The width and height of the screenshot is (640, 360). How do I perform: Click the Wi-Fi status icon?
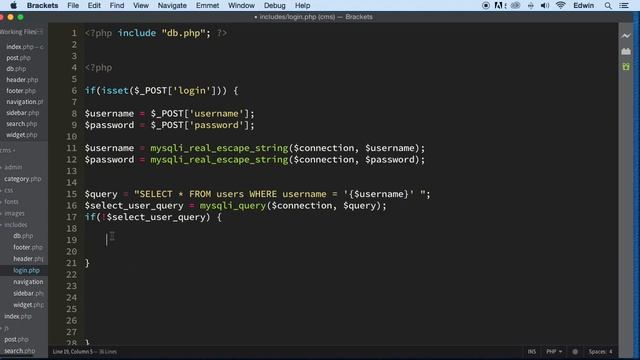pos(561,5)
